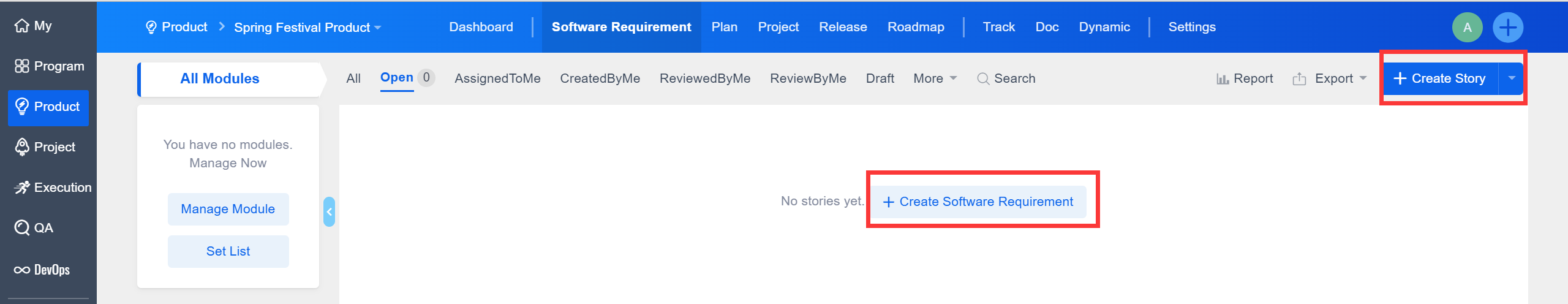The height and width of the screenshot is (304, 1568).
Task: Open the Report chart icon
Action: click(1223, 79)
